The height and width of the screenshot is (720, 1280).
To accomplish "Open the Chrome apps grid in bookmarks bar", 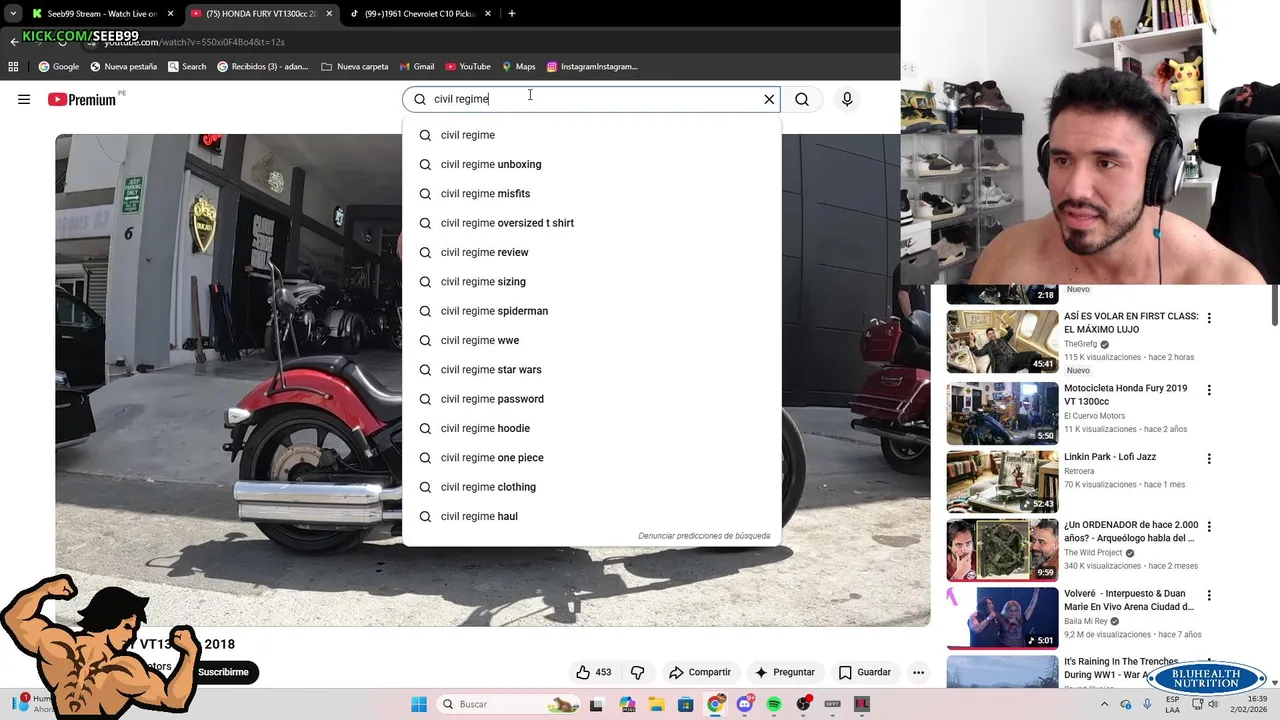I will point(13,67).
